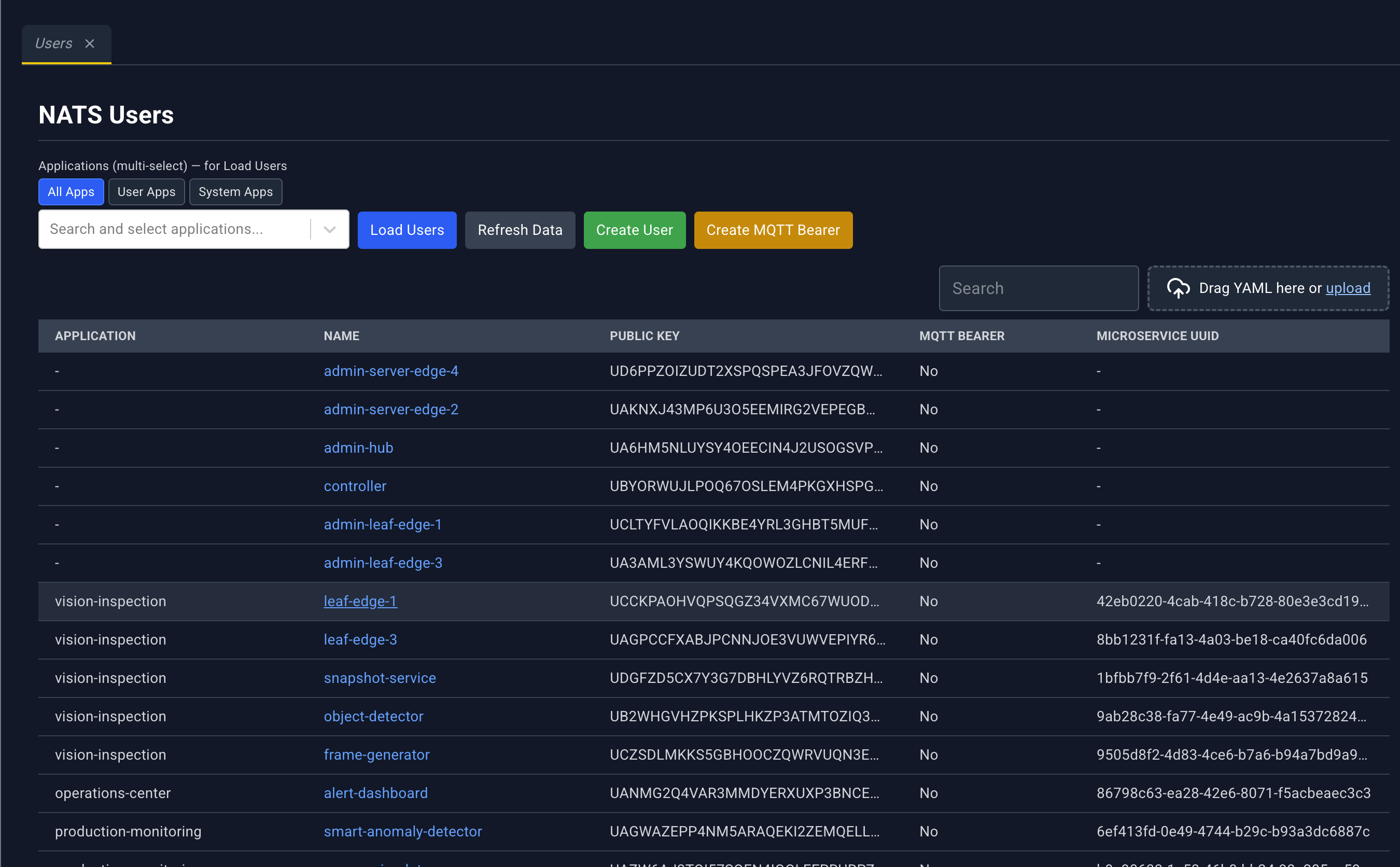
Task: Open the smart-anomaly-detector user link
Action: pos(403,832)
